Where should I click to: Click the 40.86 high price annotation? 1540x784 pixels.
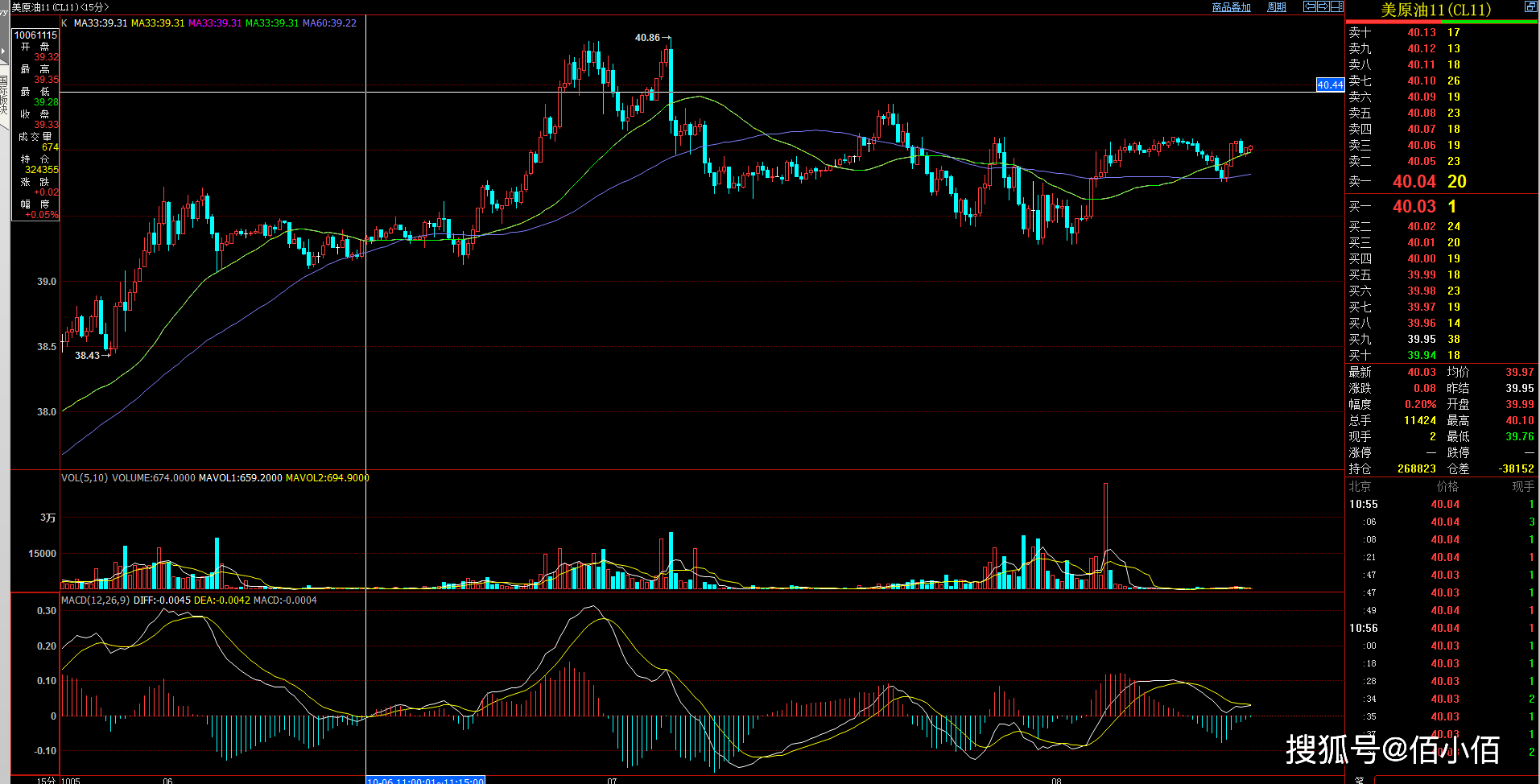pos(647,38)
